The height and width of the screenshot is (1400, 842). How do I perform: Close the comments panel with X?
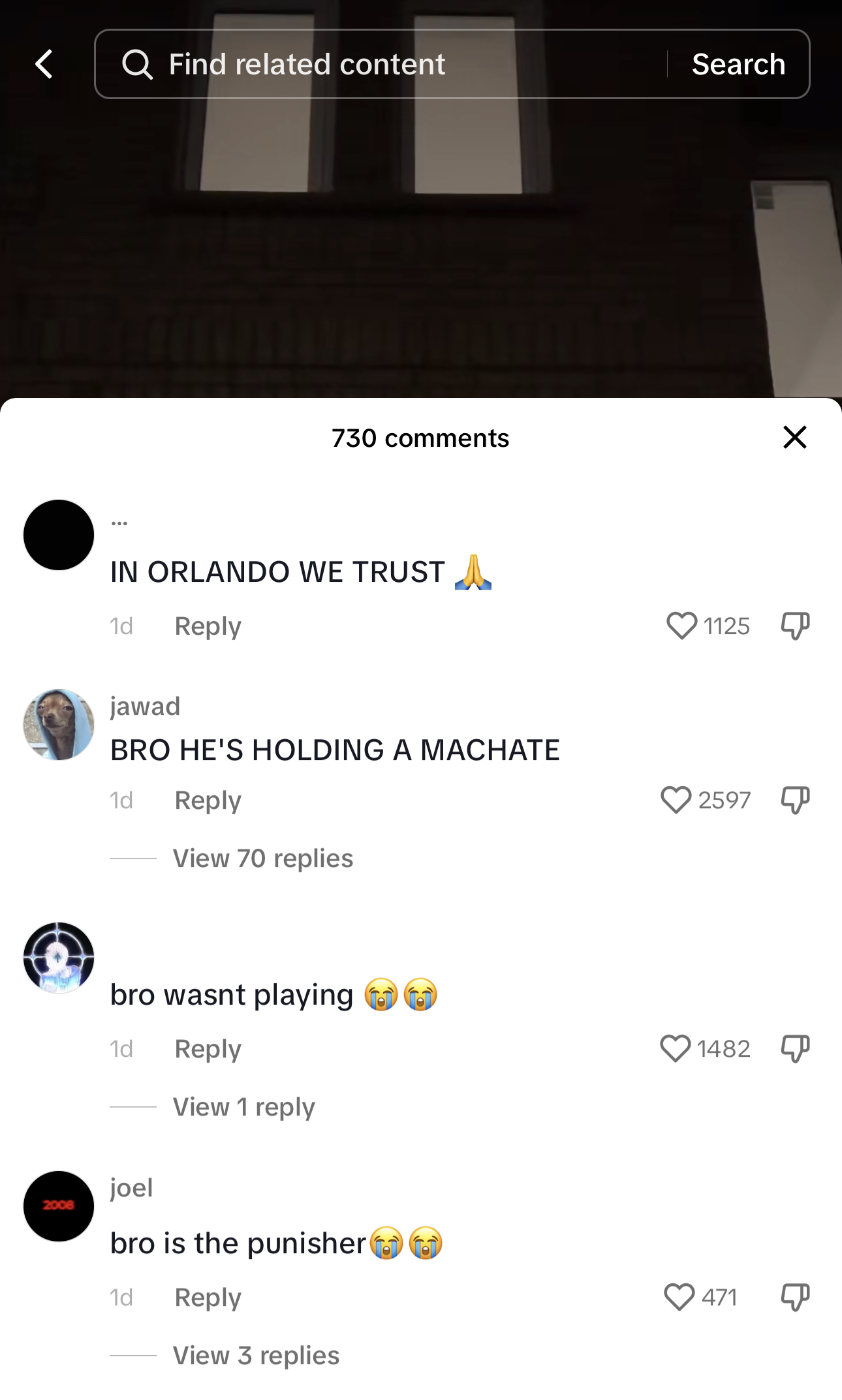(x=794, y=437)
